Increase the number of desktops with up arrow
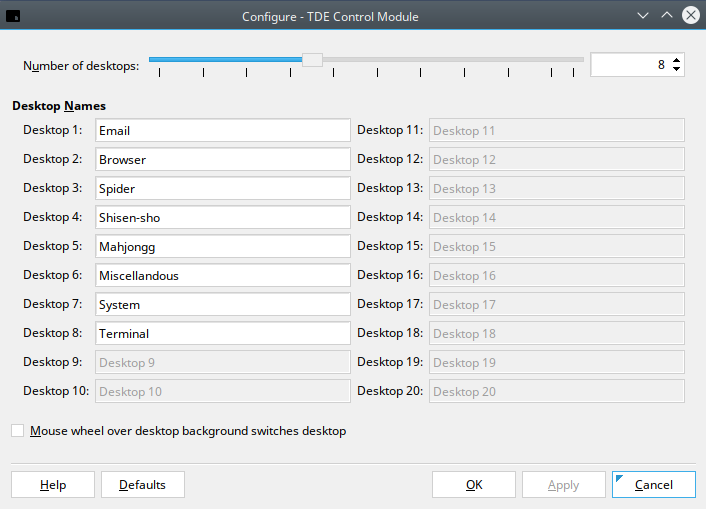706x509 pixels. pos(677,59)
